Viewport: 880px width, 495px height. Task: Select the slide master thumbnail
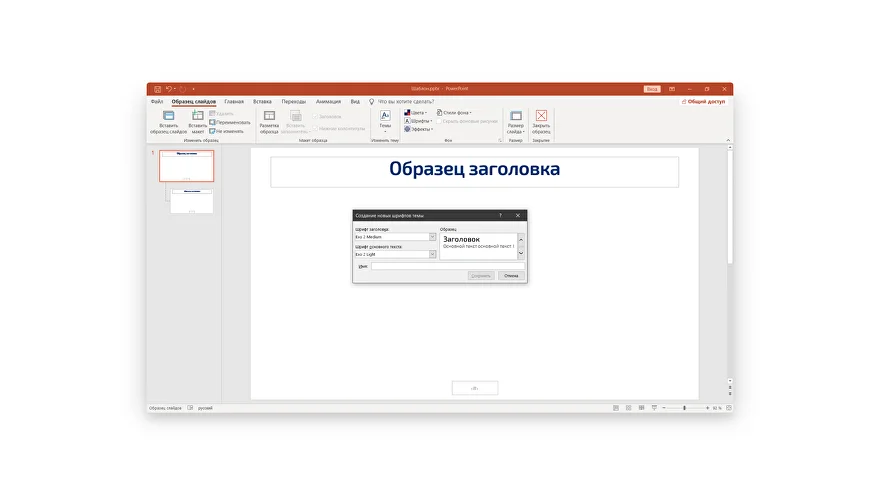[x=186, y=166]
